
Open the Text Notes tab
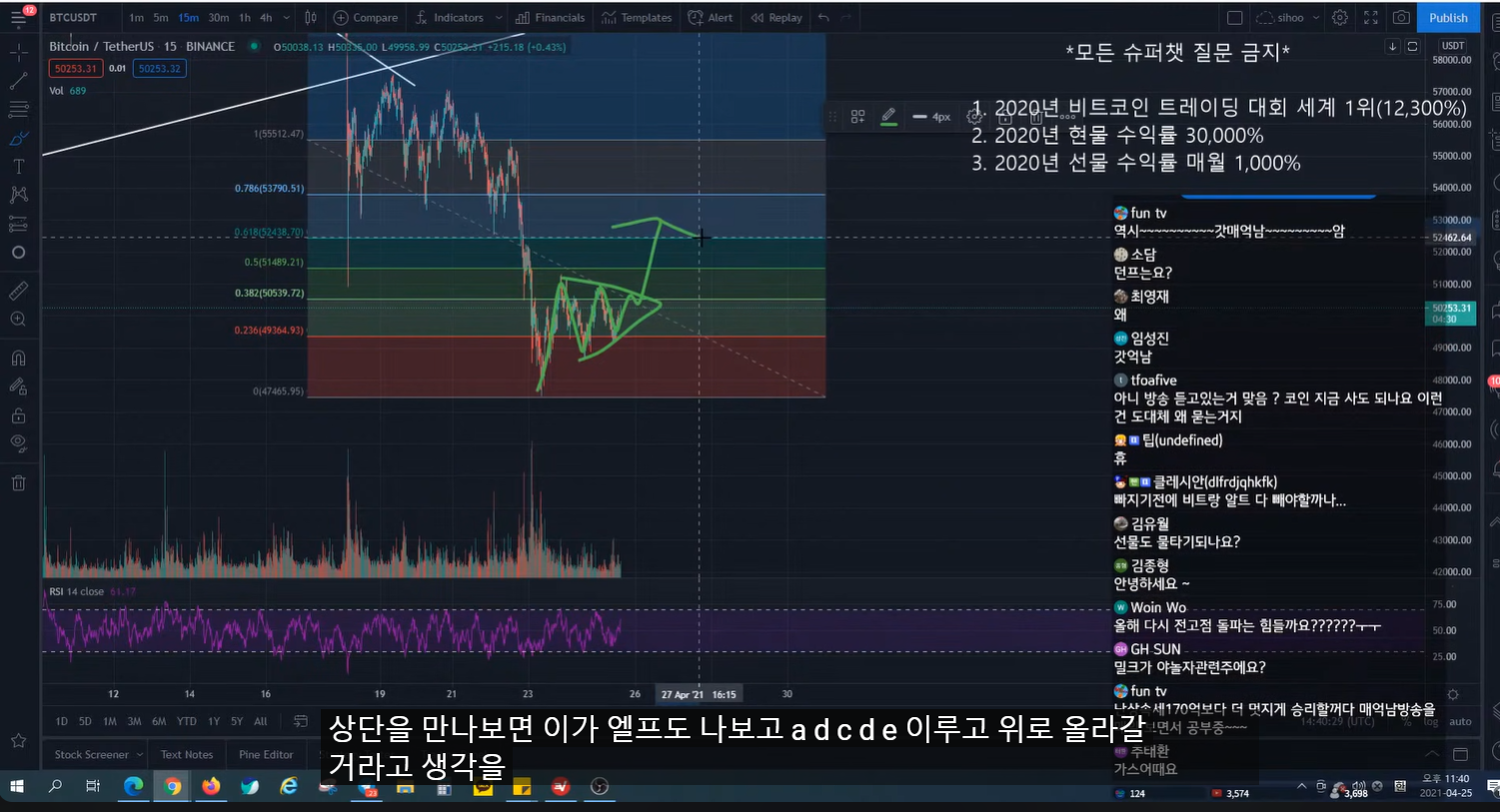click(x=187, y=755)
